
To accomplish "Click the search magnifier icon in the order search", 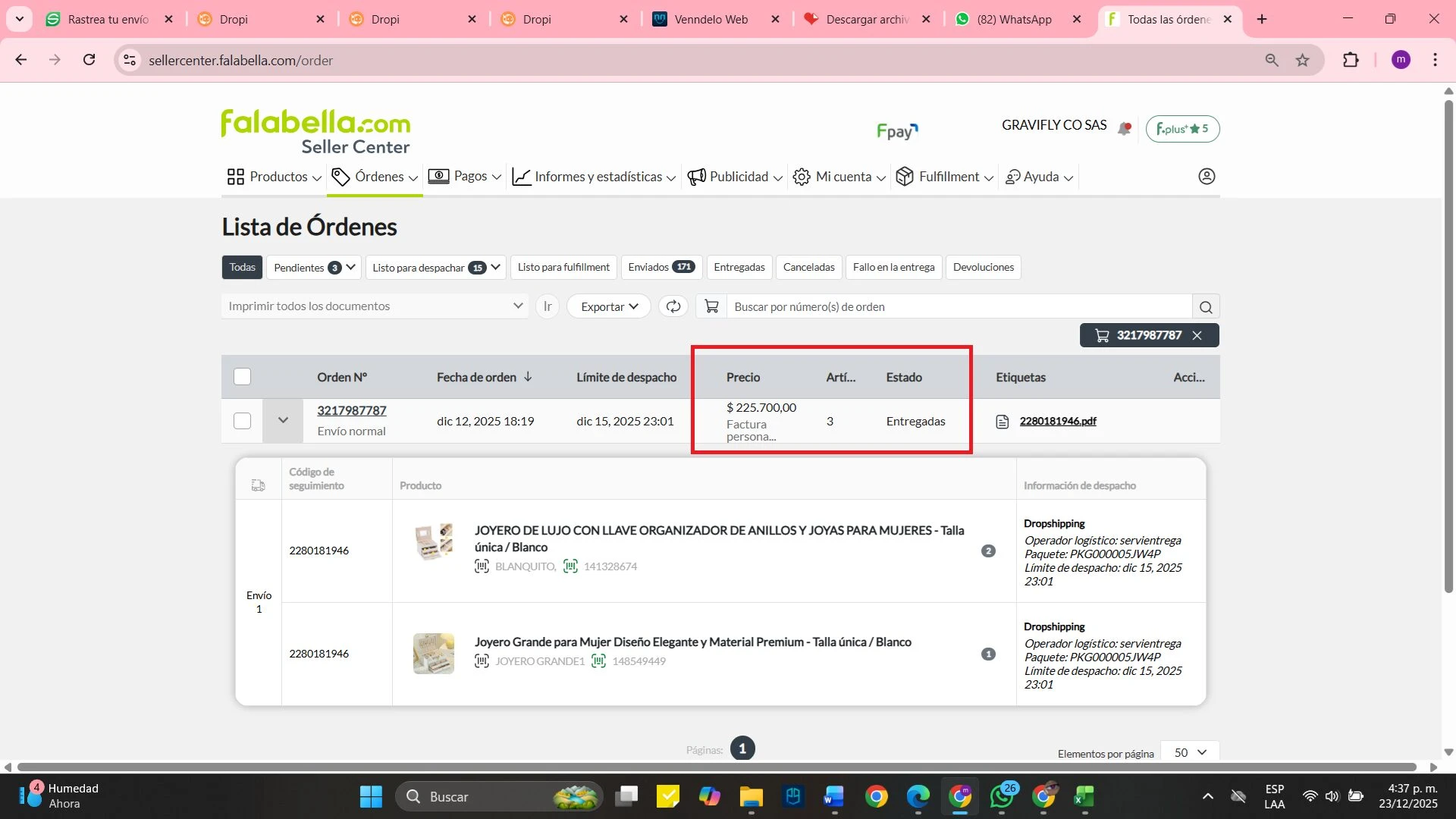I will (x=1206, y=307).
